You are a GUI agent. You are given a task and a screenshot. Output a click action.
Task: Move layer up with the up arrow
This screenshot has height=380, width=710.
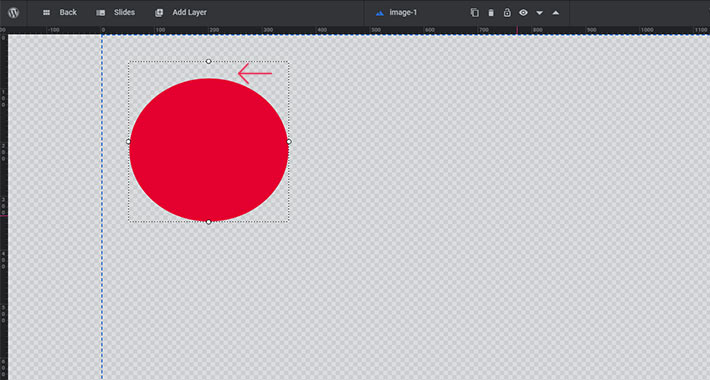click(556, 13)
